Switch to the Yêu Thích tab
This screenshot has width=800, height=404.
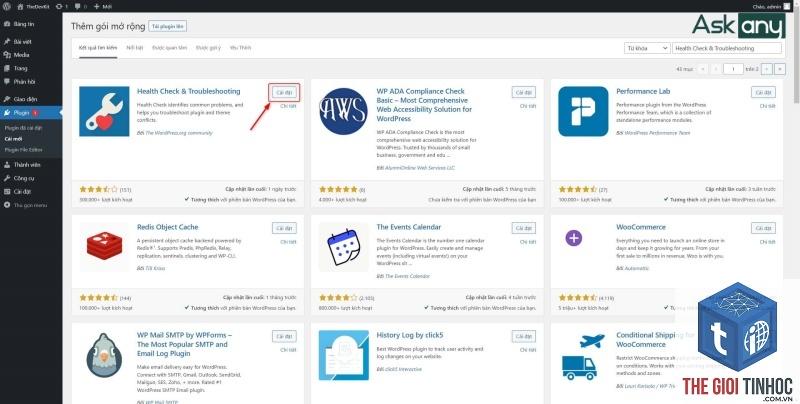(241, 47)
